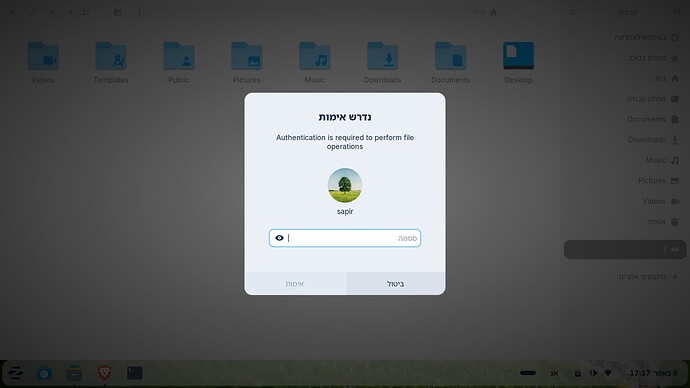
Task: Open the network tray icon
Action: (x=608, y=373)
